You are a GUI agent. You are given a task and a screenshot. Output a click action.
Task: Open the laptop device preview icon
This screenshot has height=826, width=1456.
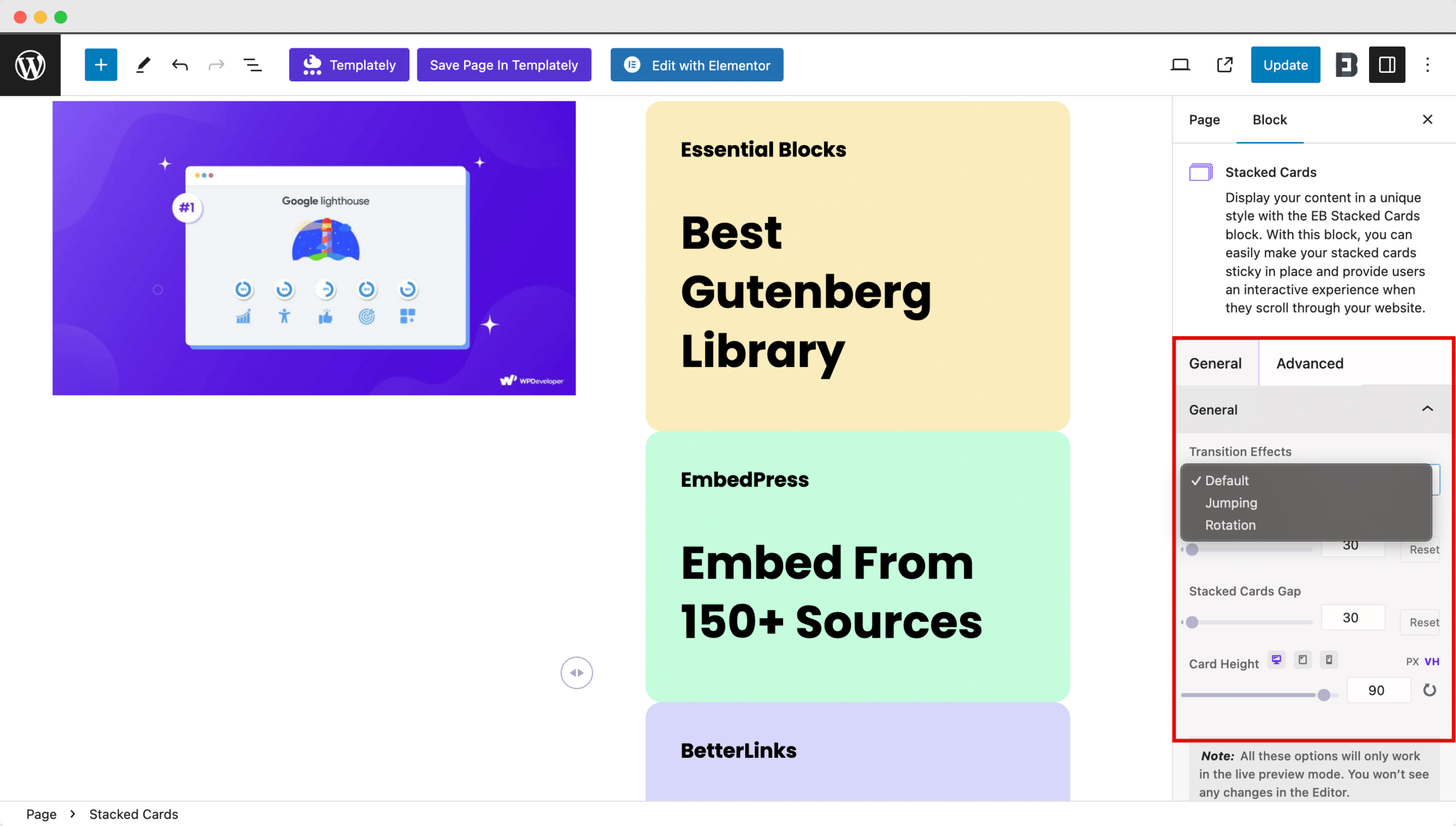(x=1180, y=65)
